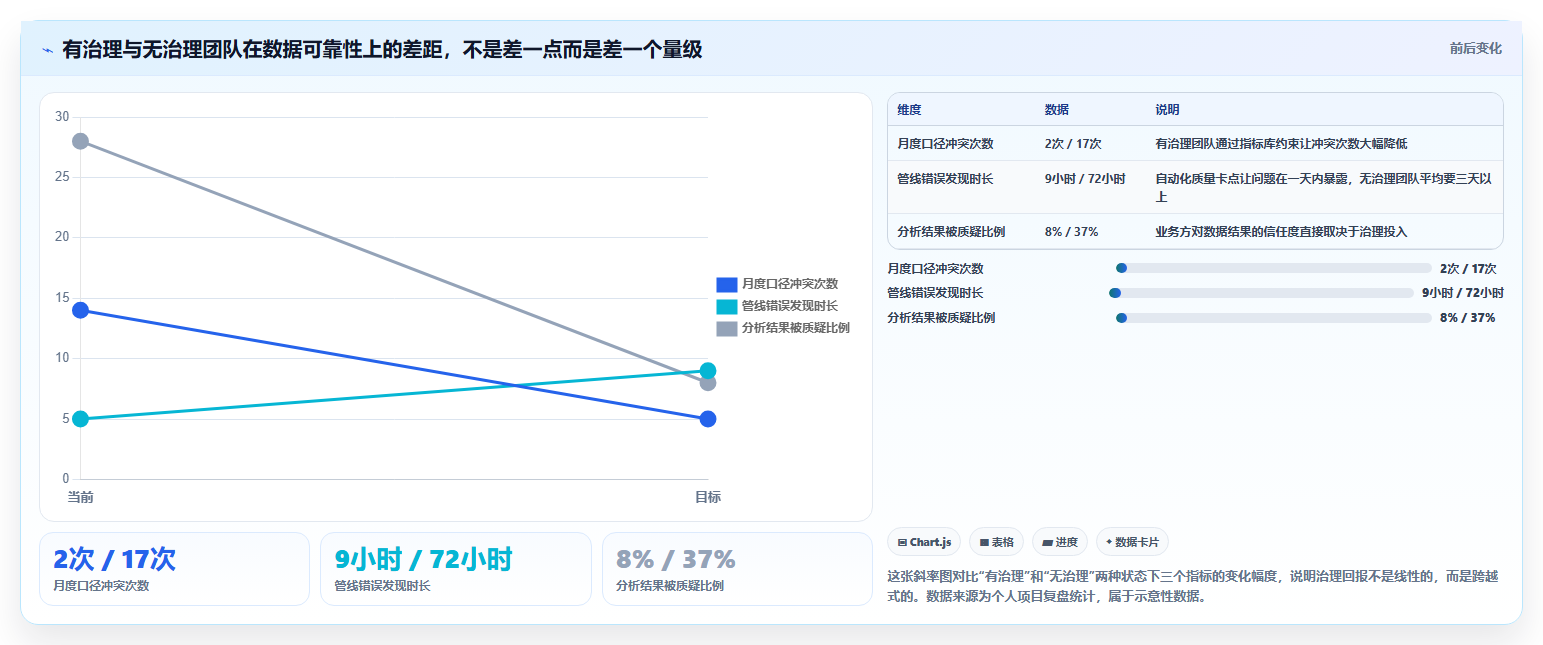Click the gray data point at 目标 8
This screenshot has height=645, width=1543.
[708, 383]
